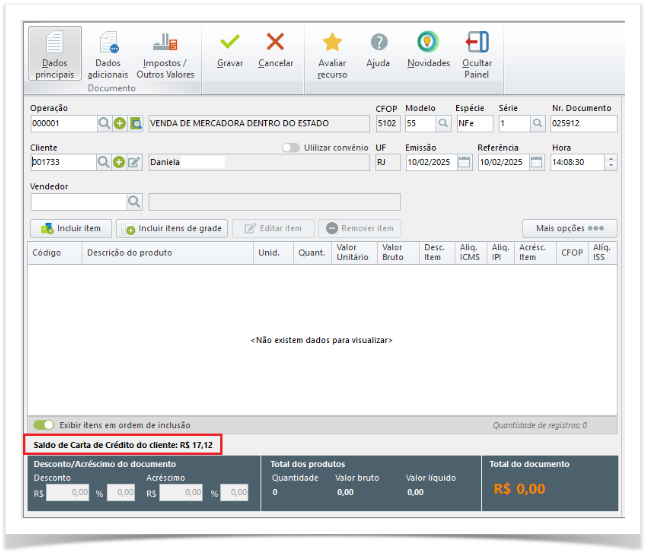Viewport: 649px width, 553px height.
Task: Search Vendedor with magnifier icon
Action: point(134,201)
